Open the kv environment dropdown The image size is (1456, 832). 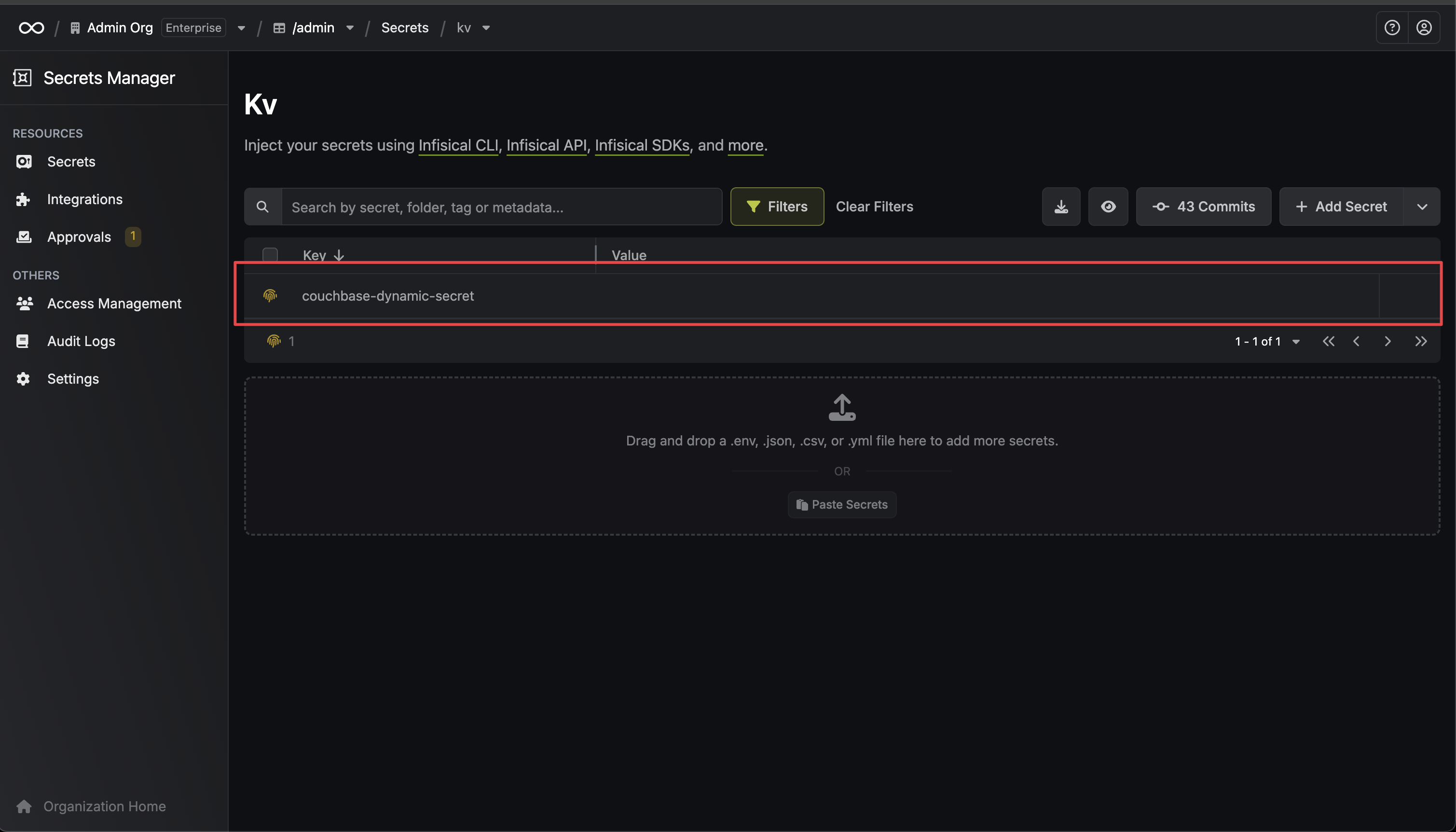[x=474, y=28]
